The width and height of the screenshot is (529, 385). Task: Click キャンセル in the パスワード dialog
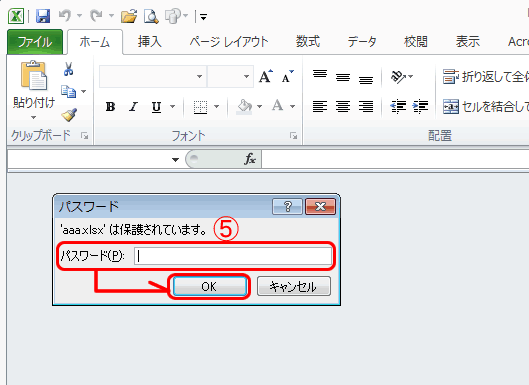294,286
